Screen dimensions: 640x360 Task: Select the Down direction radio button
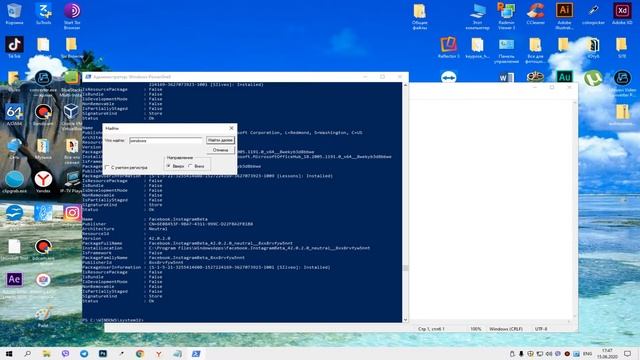pyautogui.click(x=190, y=166)
